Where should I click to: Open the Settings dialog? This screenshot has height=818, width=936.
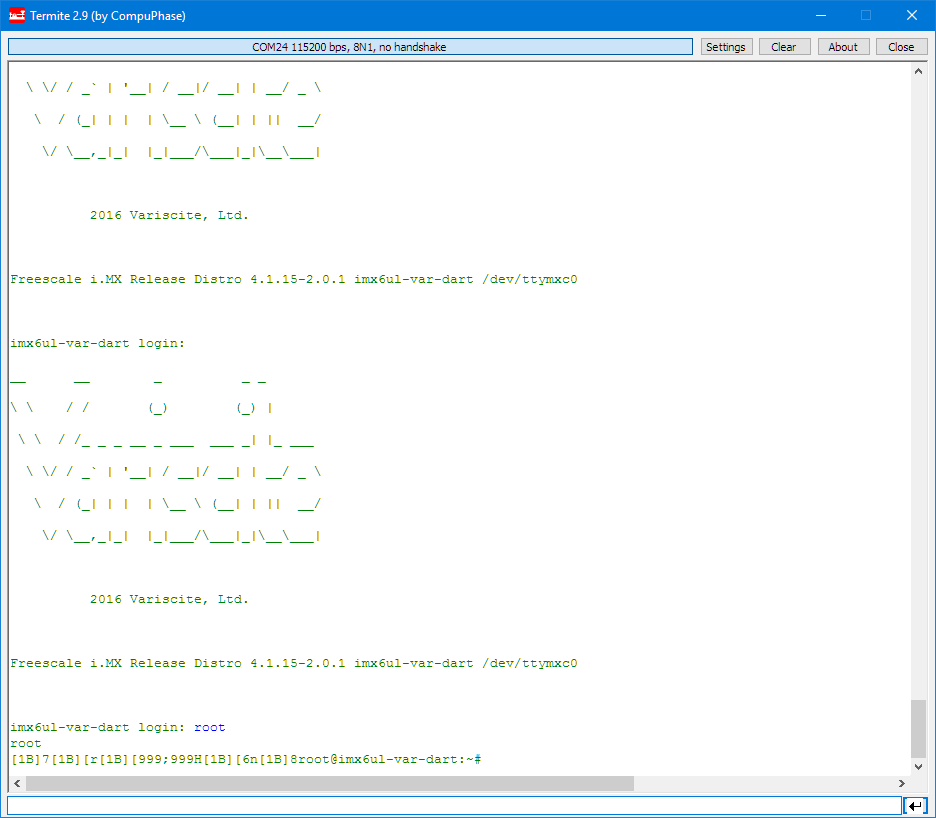[725, 47]
